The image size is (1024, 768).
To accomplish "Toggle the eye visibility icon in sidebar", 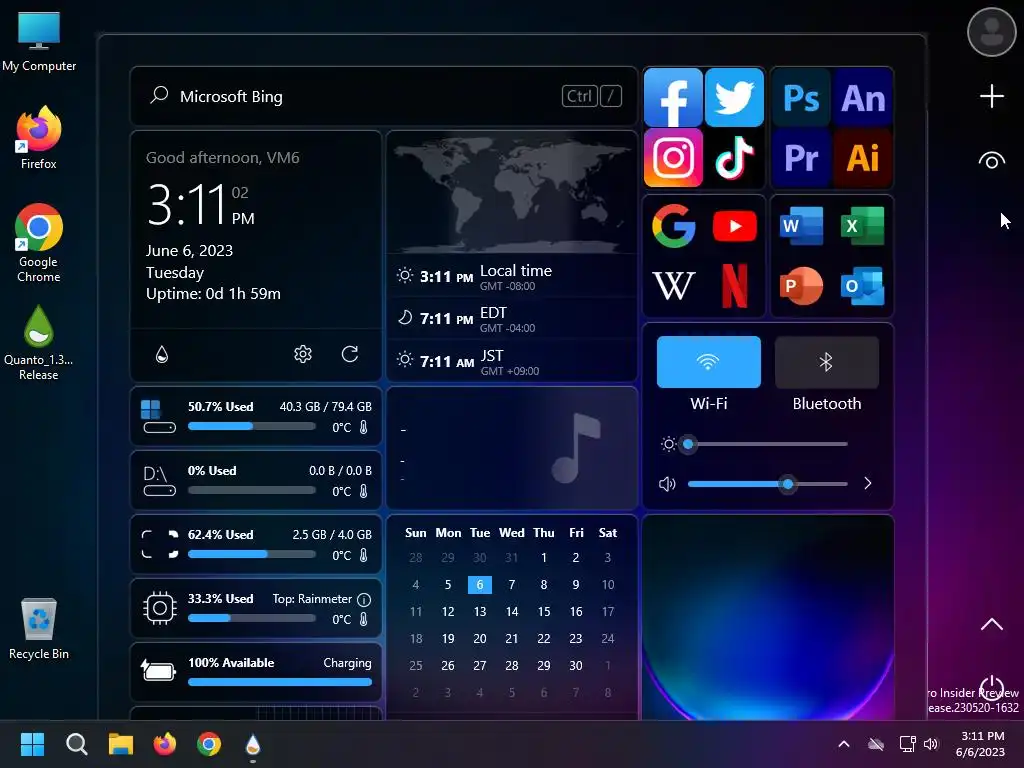I will [x=991, y=161].
